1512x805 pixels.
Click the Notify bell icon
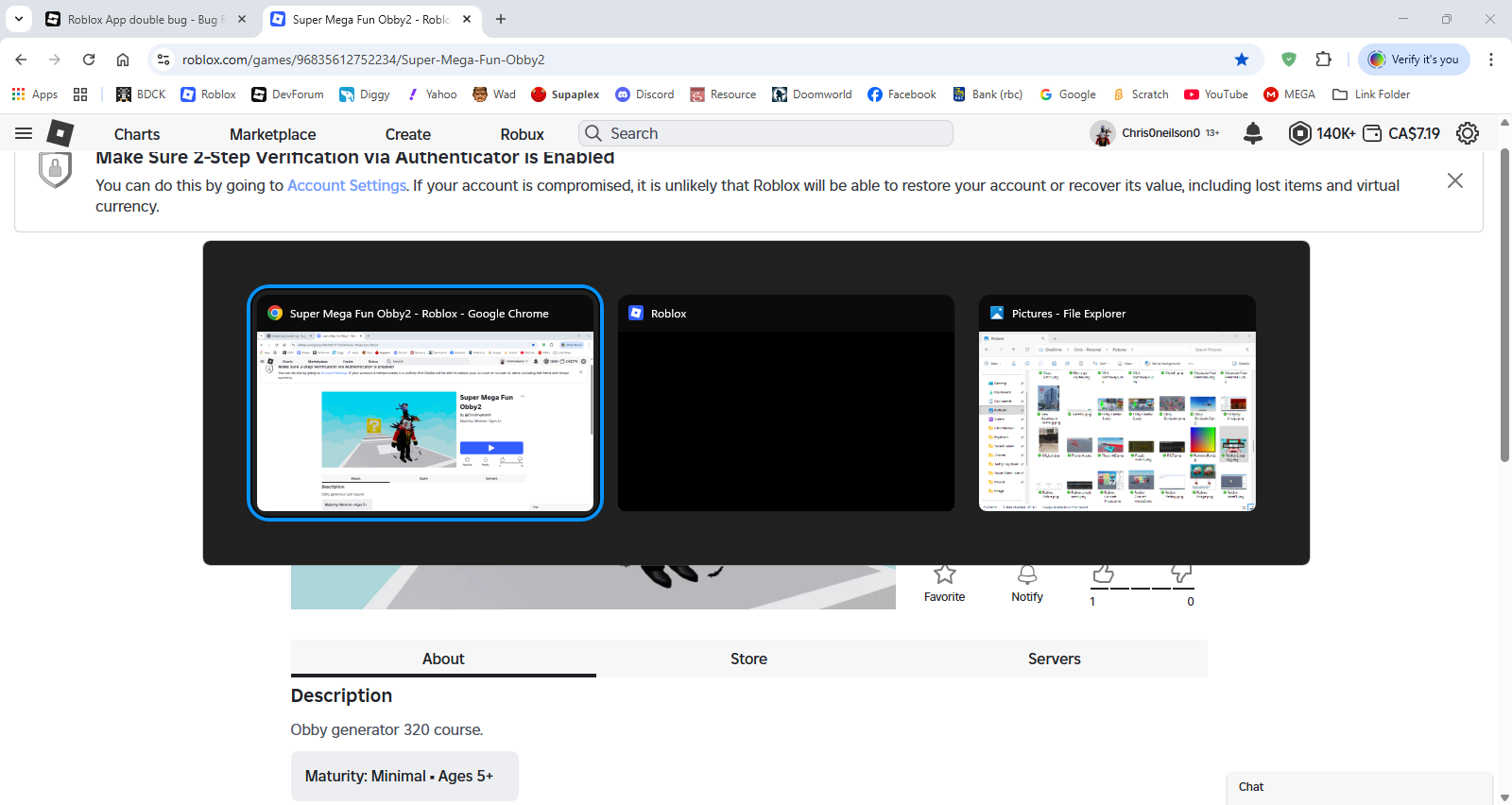pyautogui.click(x=1027, y=574)
